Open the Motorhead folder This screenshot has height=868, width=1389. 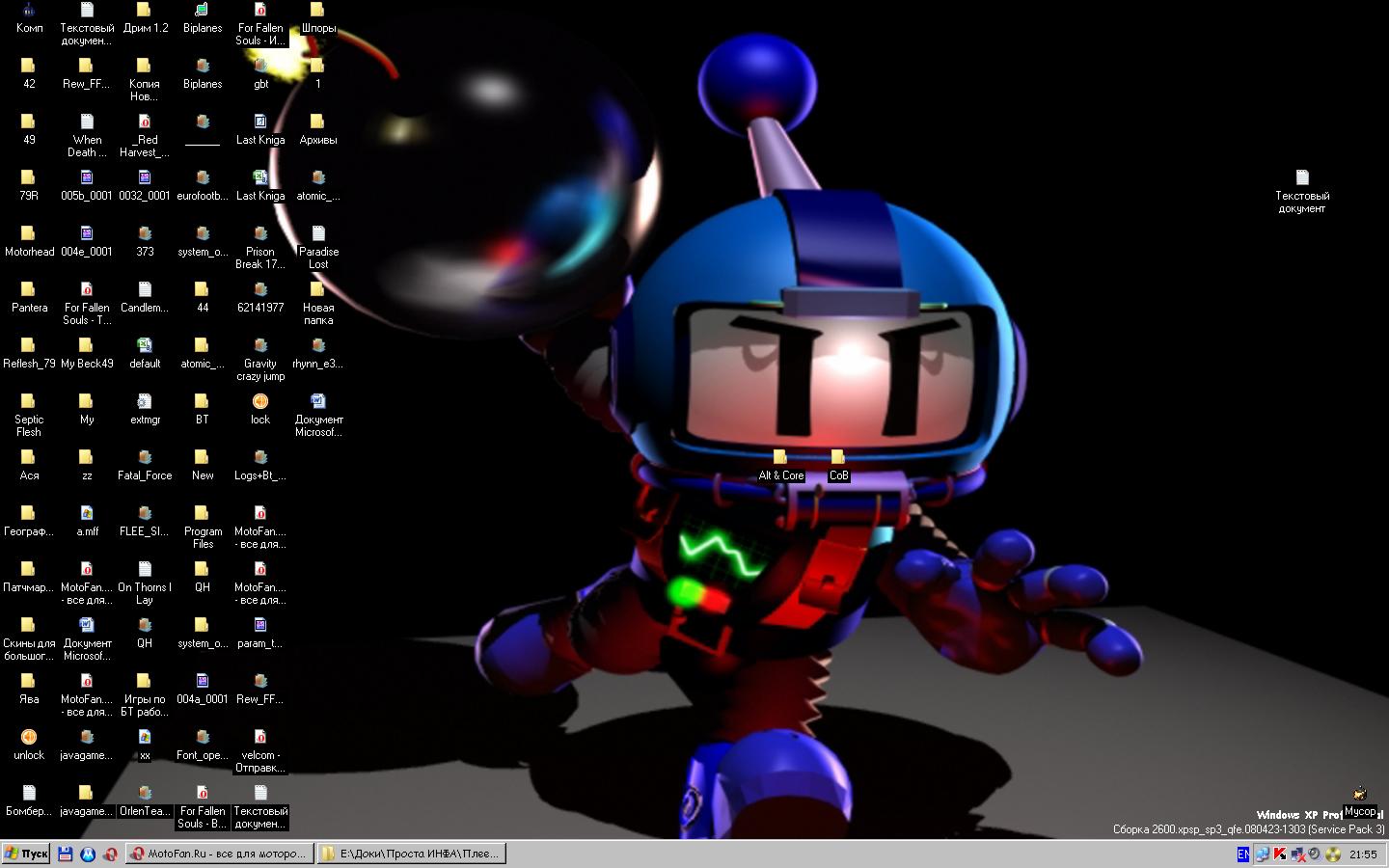click(29, 241)
